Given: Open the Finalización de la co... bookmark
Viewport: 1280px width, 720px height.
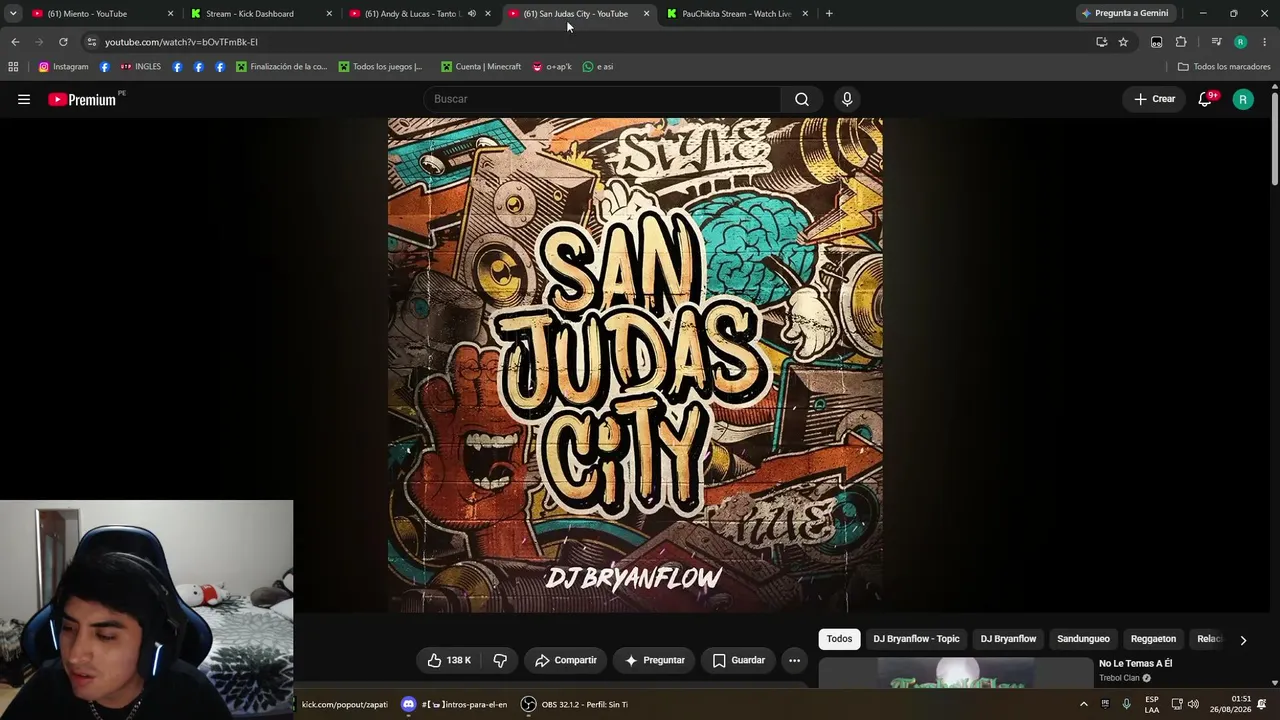Looking at the screenshot, I should (x=282, y=67).
